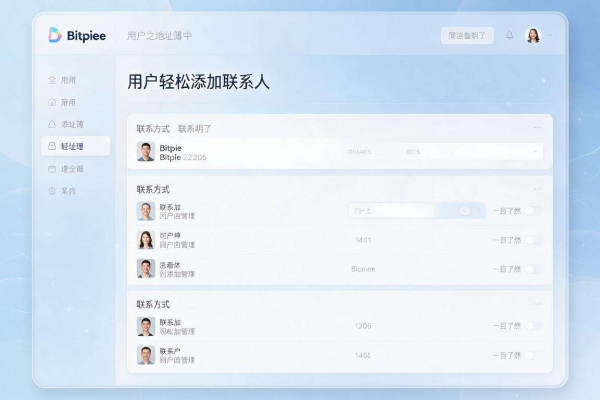
Task: Open the sidebar item with the person icon
Action: (x=52, y=80)
